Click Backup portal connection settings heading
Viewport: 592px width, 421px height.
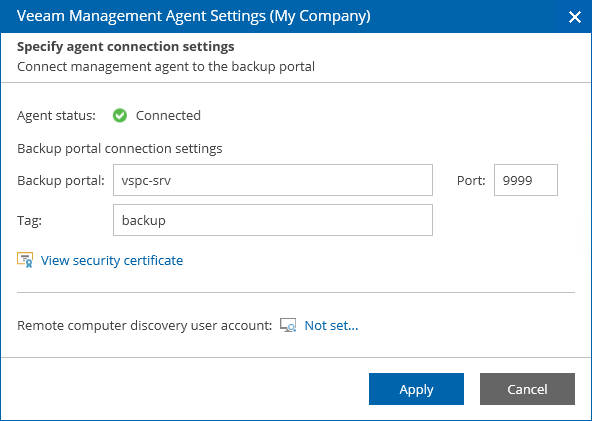coord(120,148)
